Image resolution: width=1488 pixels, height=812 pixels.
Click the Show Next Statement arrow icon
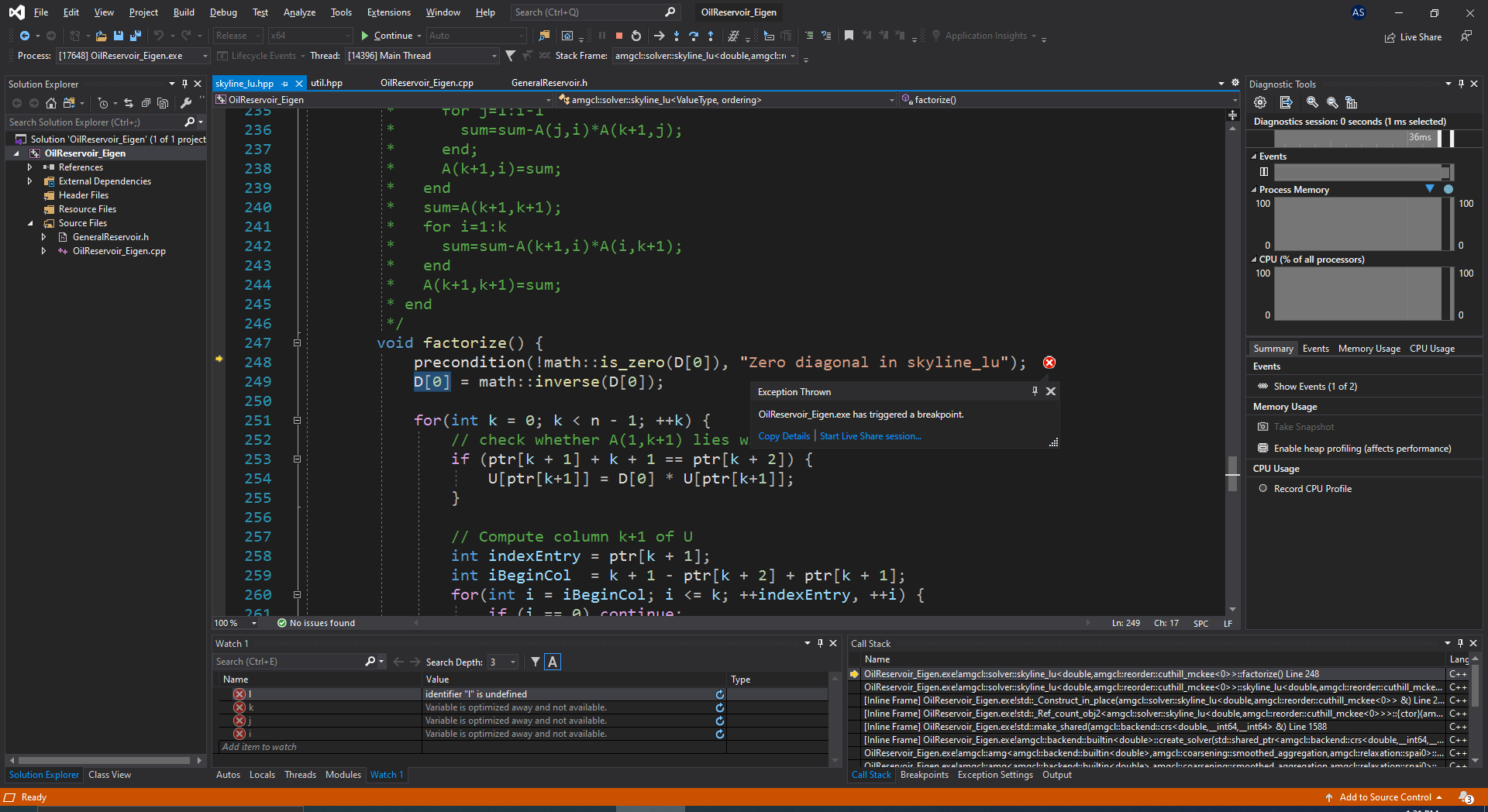(x=659, y=36)
